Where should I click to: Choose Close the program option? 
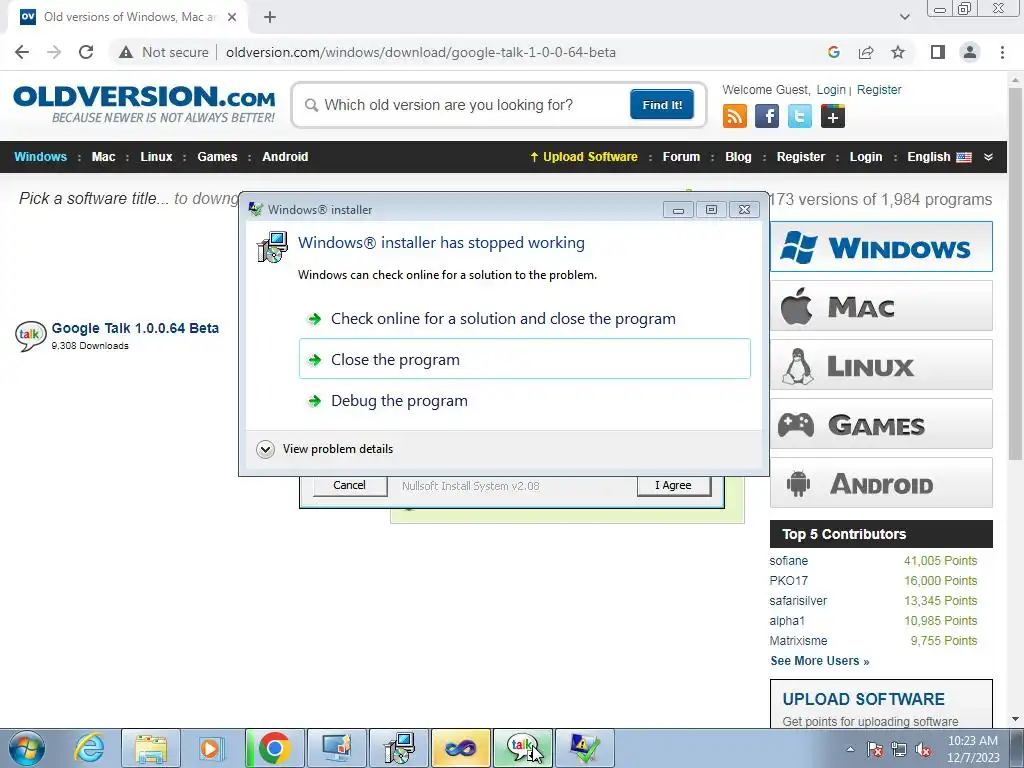[x=524, y=359]
